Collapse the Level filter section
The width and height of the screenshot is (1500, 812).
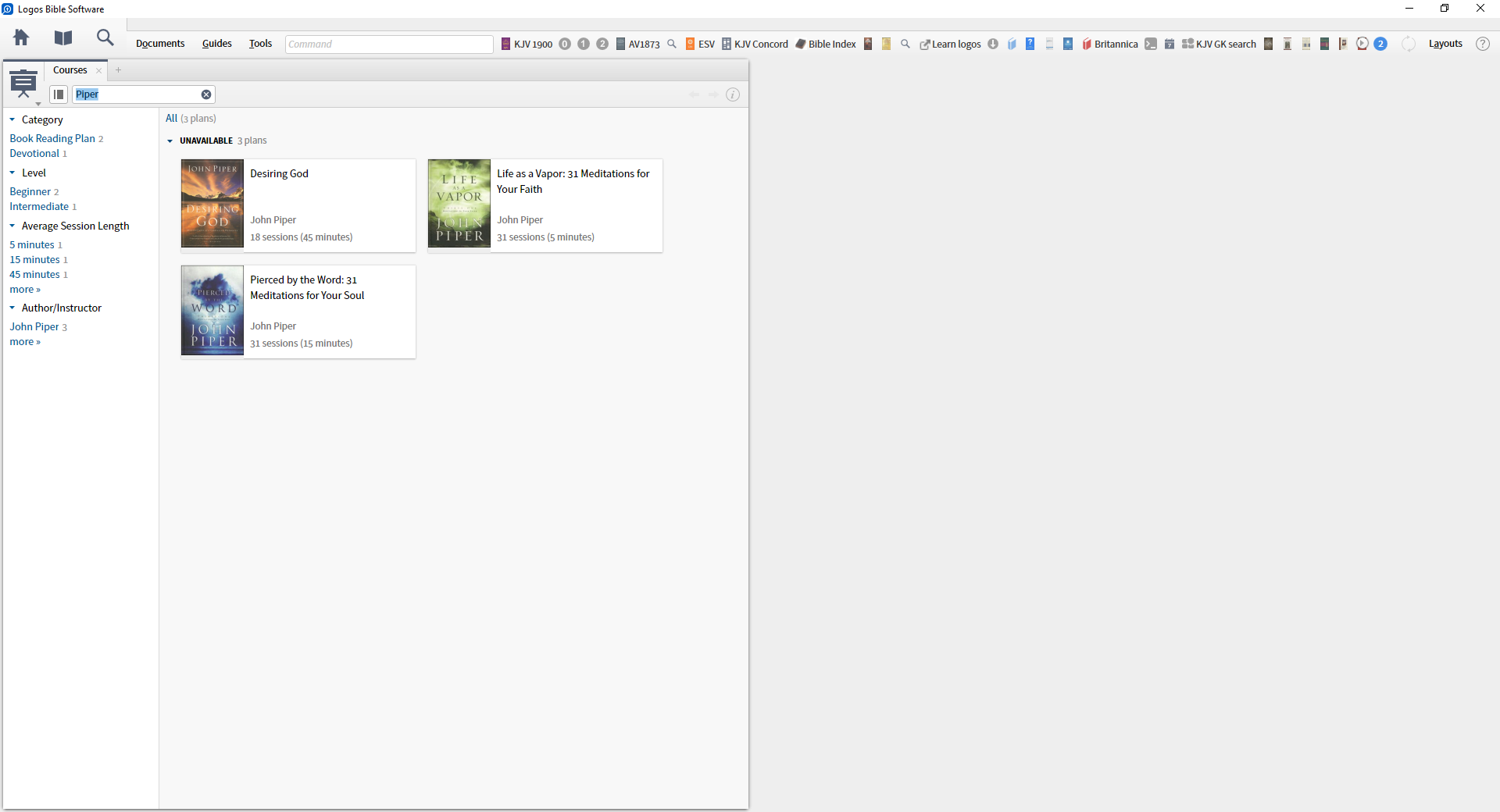point(12,173)
